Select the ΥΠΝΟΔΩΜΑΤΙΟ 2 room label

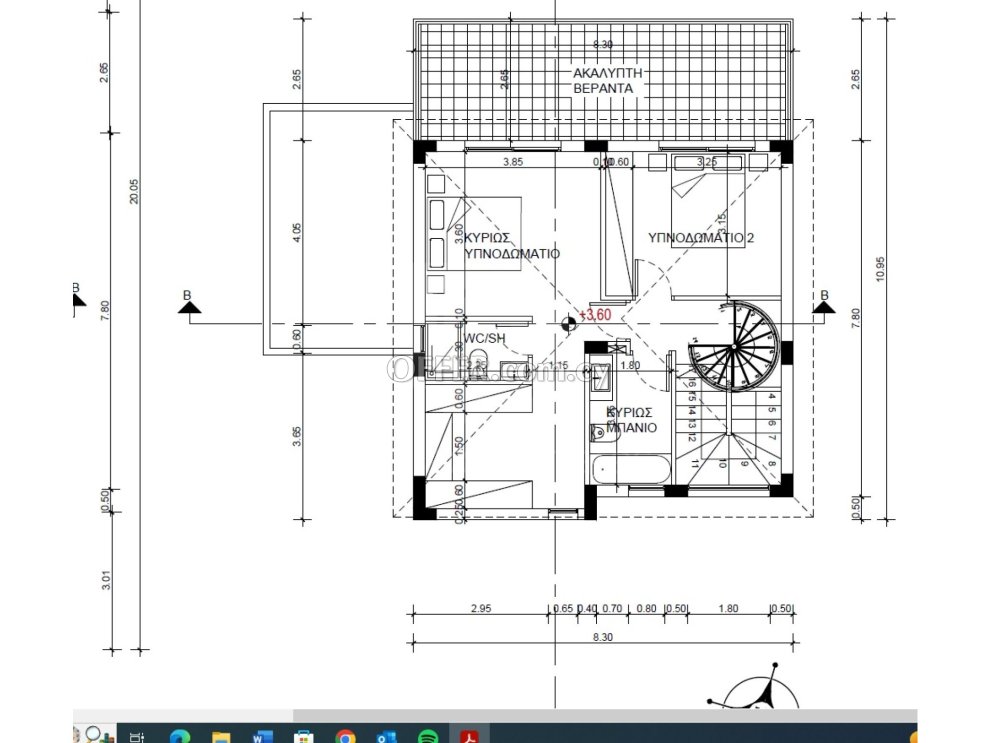701,238
